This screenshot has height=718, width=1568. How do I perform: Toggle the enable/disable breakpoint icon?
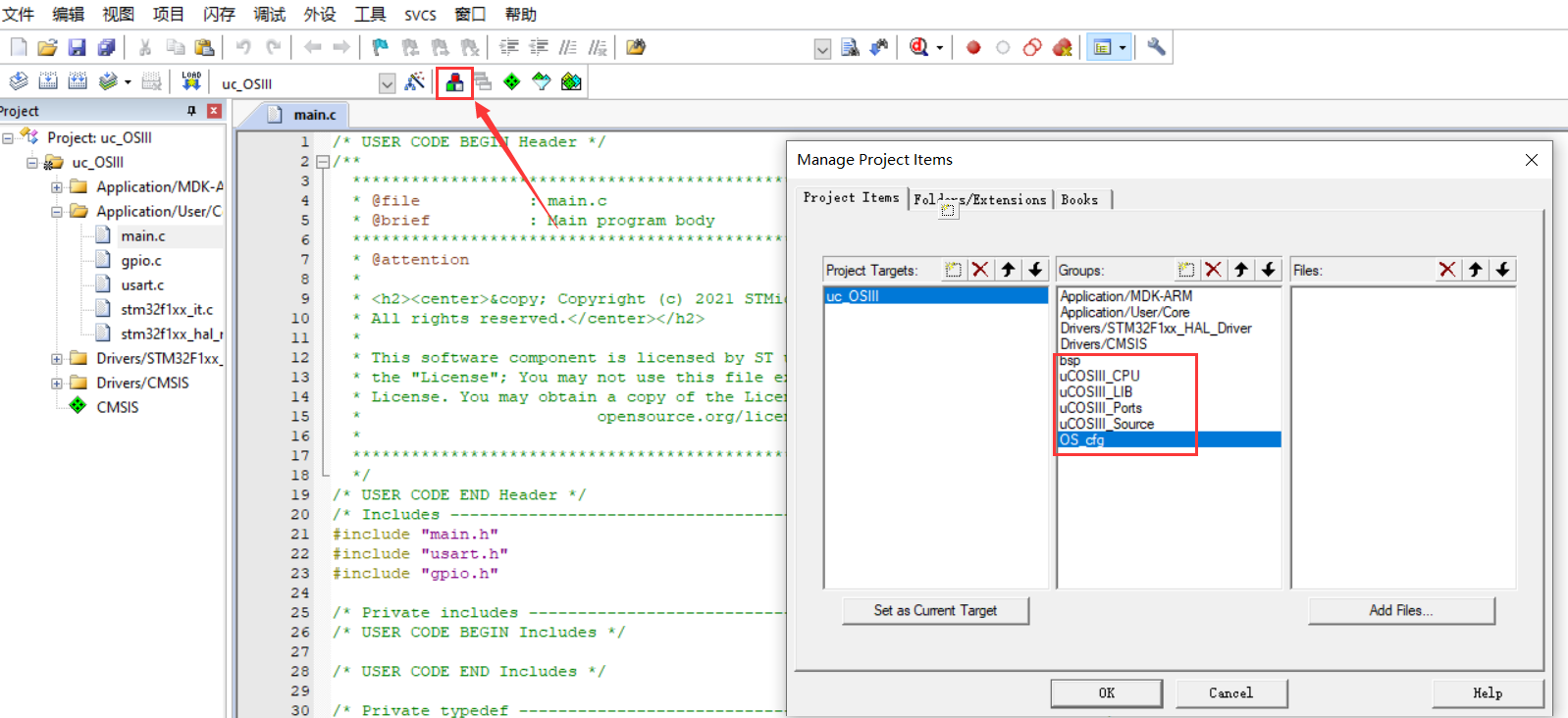click(x=1003, y=47)
